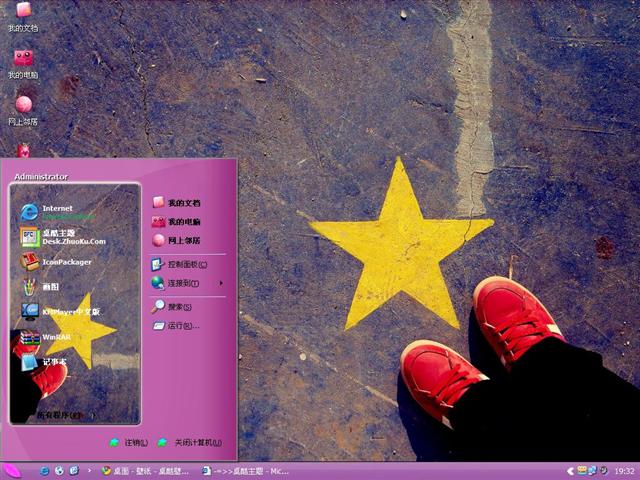Open 运行(R)... run dialog

click(x=176, y=326)
